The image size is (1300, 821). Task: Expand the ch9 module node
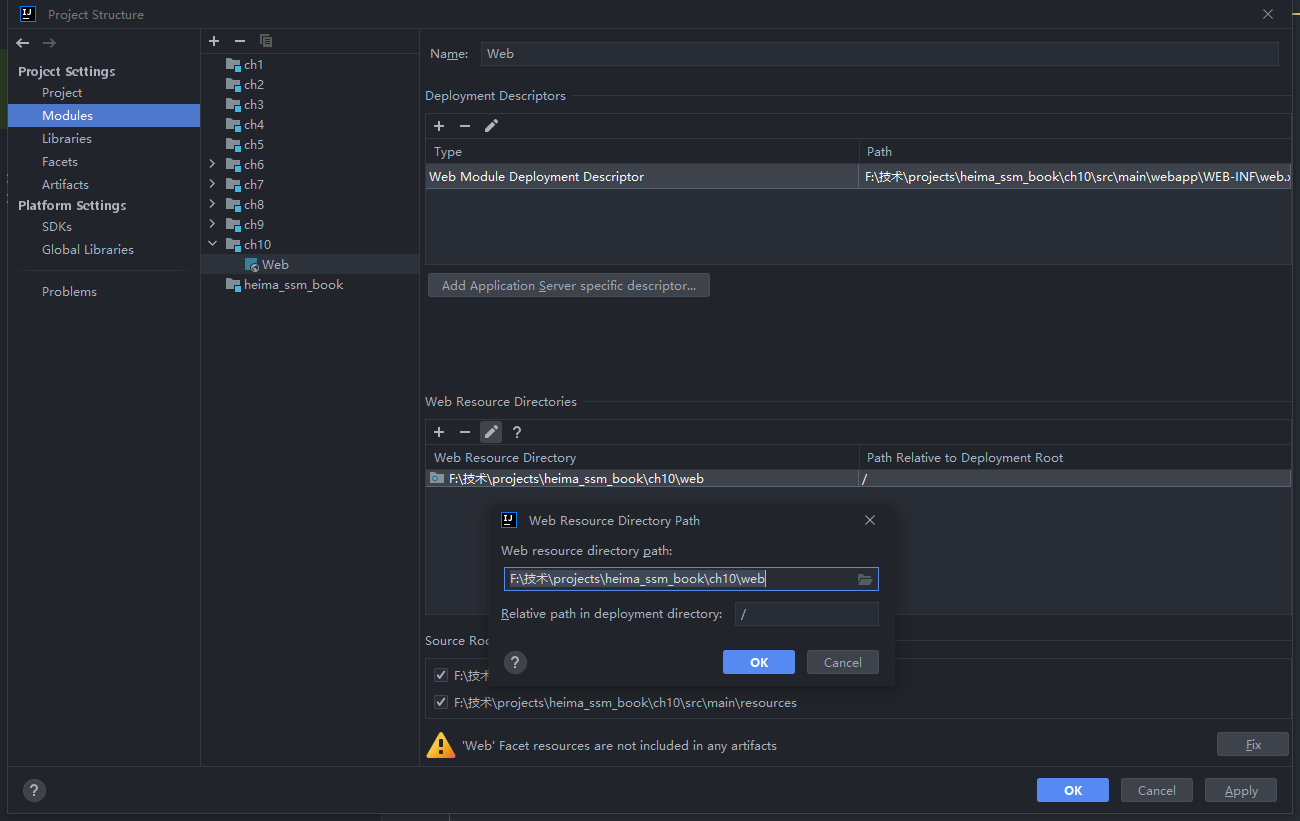point(212,224)
